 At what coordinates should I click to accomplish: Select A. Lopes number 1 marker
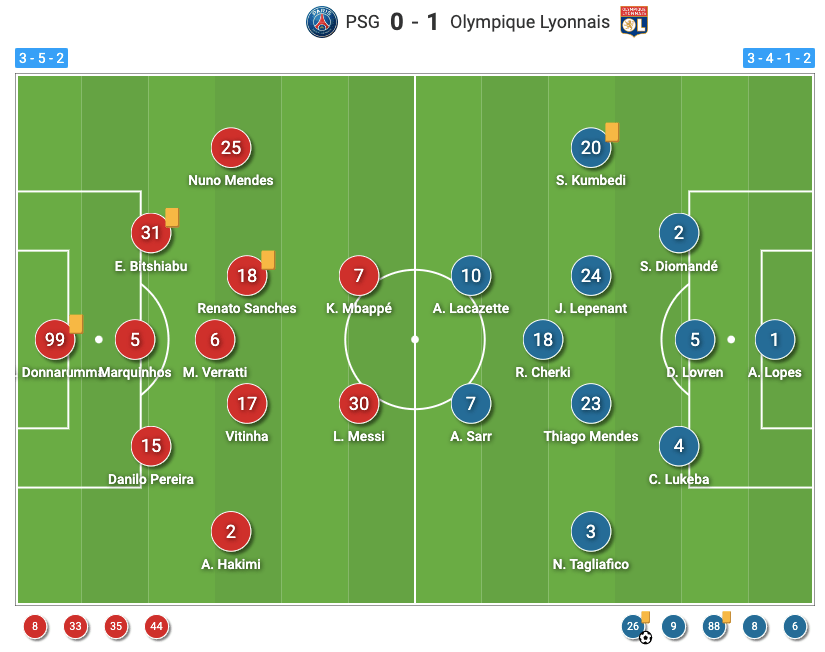pyautogui.click(x=774, y=340)
